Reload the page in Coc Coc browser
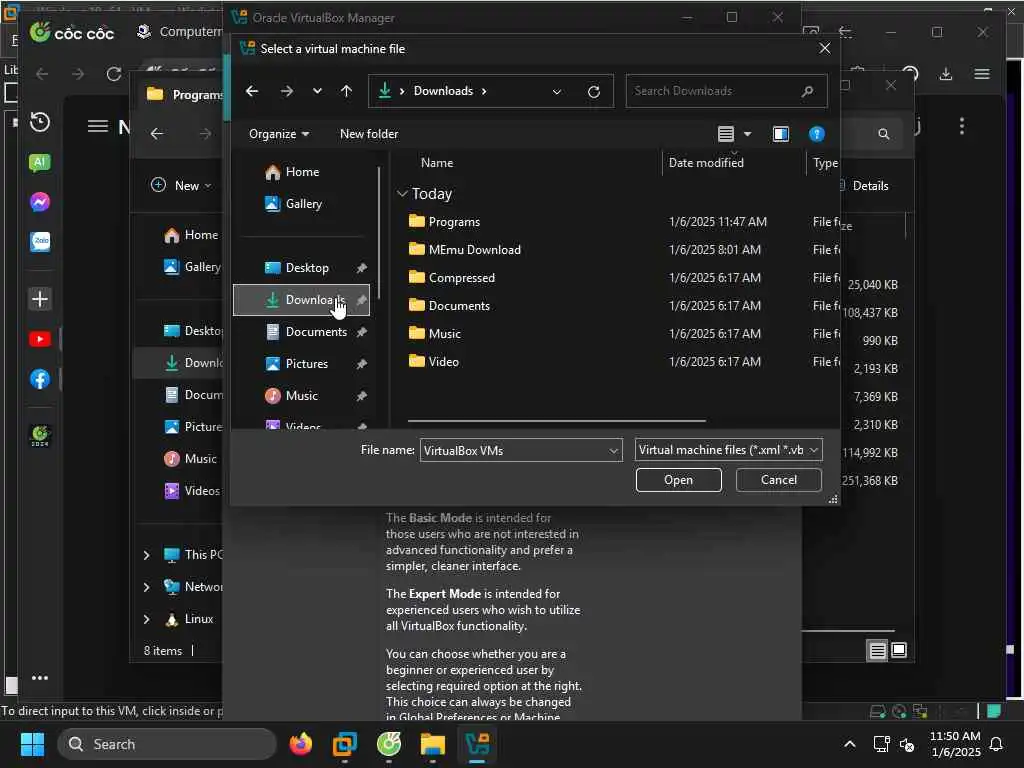Viewport: 1024px width, 768px height. click(x=114, y=74)
